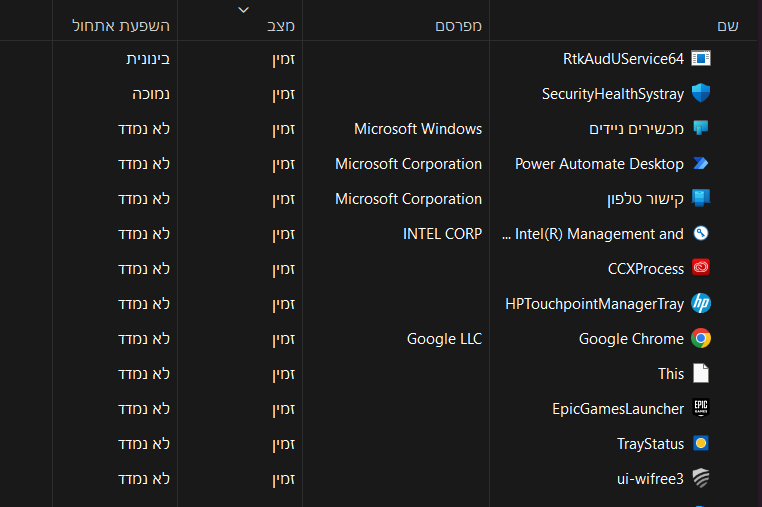Click the EpicGamesLauncher icon

tap(701, 409)
